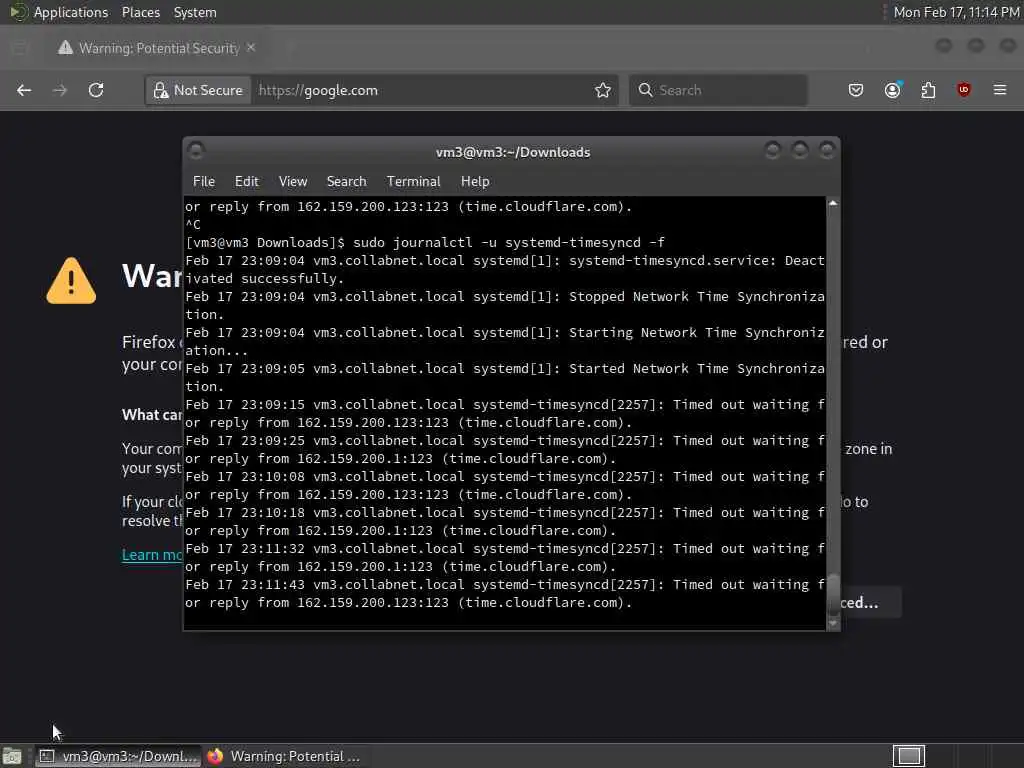Click the terminal scrollbar down arrow
1024x768 pixels.
tap(833, 622)
